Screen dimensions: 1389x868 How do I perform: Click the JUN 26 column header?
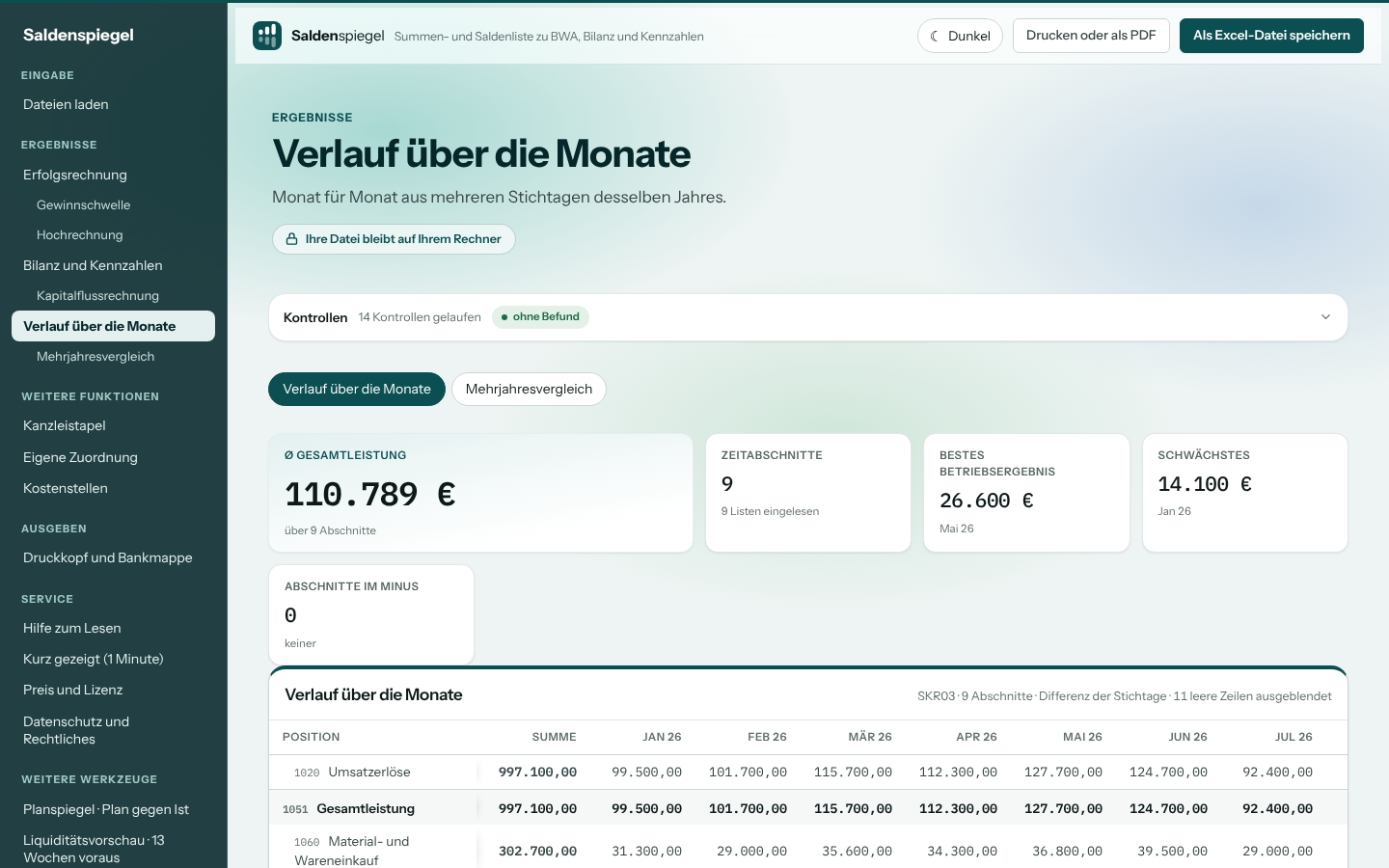coord(1187,737)
